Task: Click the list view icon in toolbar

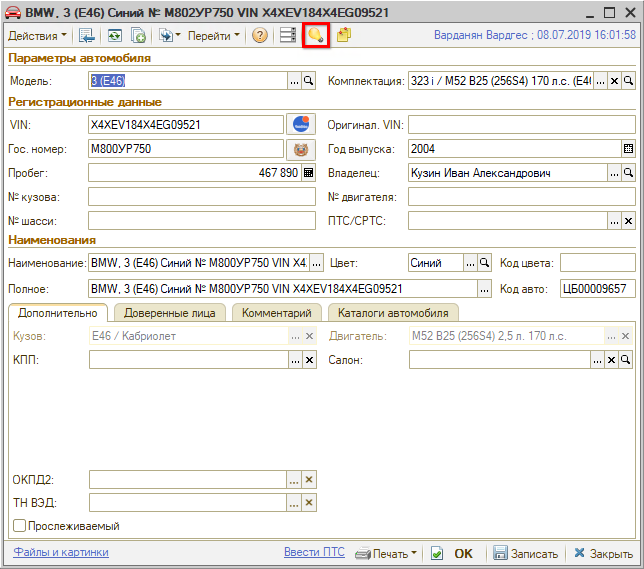Action: coord(288,35)
